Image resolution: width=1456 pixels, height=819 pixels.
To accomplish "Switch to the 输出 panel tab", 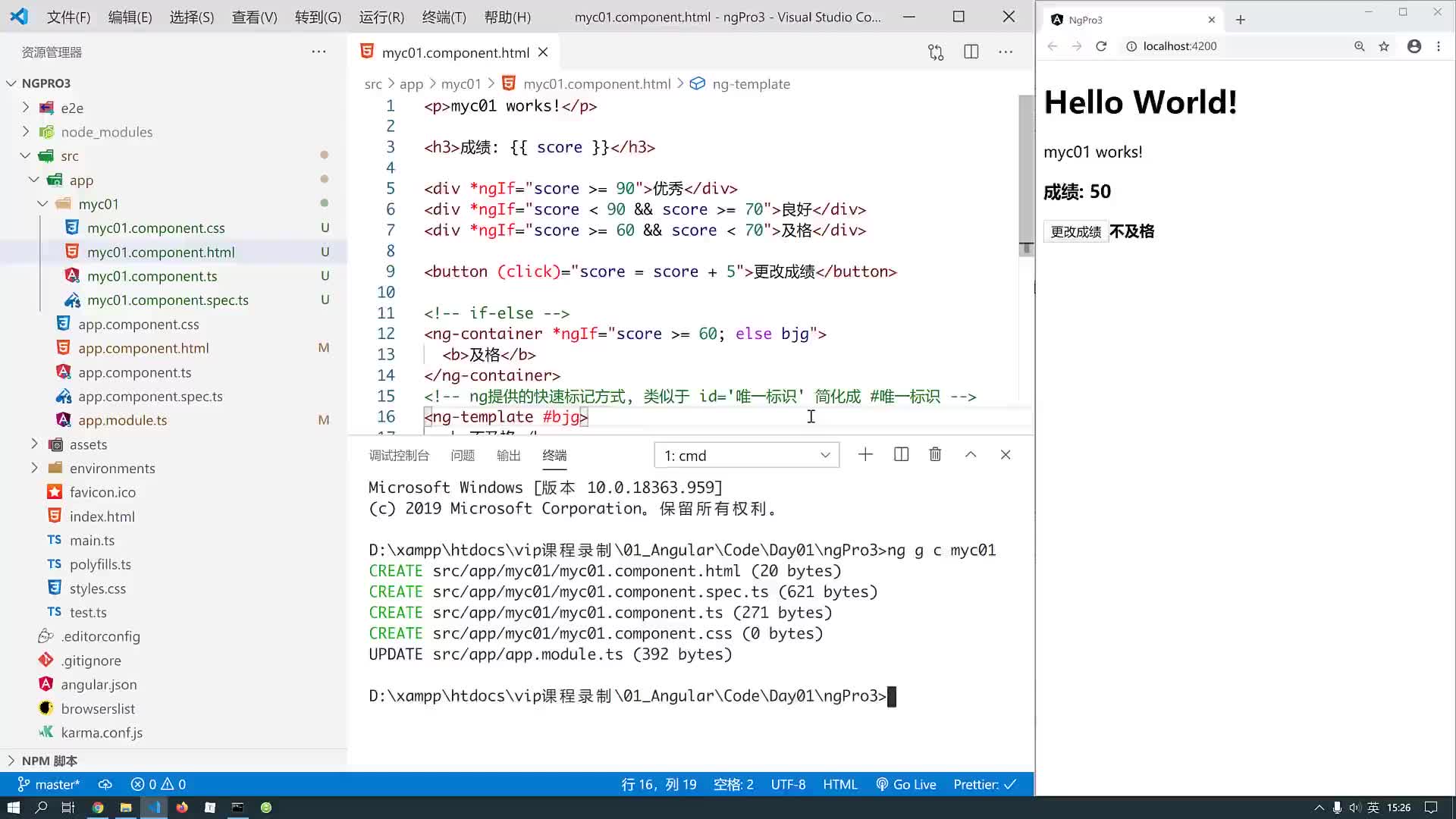I will coord(508,455).
